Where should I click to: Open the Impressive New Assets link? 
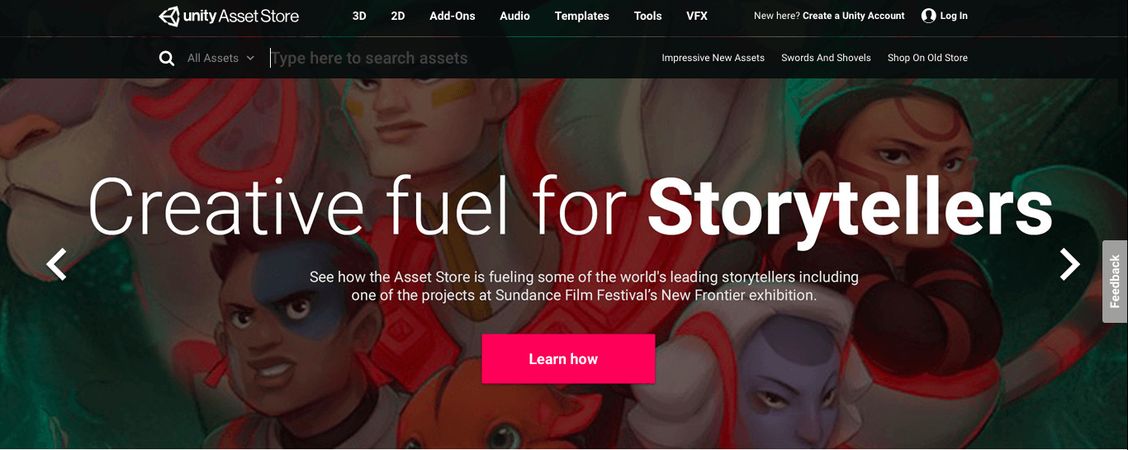coord(713,58)
